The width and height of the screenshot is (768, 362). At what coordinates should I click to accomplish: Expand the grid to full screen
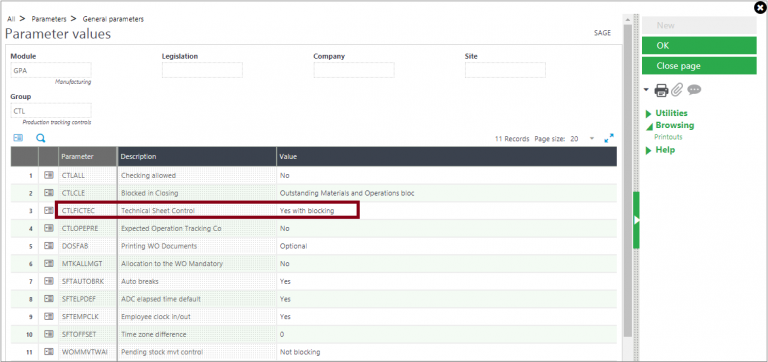pyautogui.click(x=609, y=139)
